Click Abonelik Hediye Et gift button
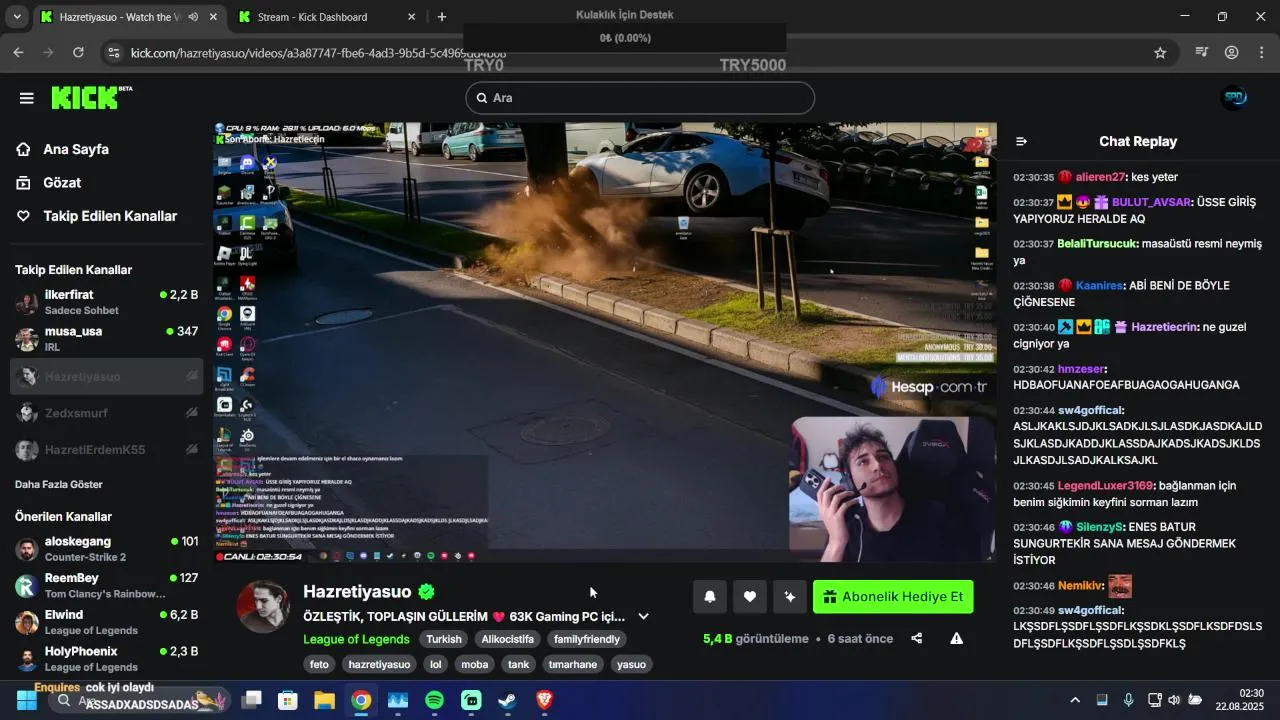Viewport: 1280px width, 720px height. (x=893, y=597)
